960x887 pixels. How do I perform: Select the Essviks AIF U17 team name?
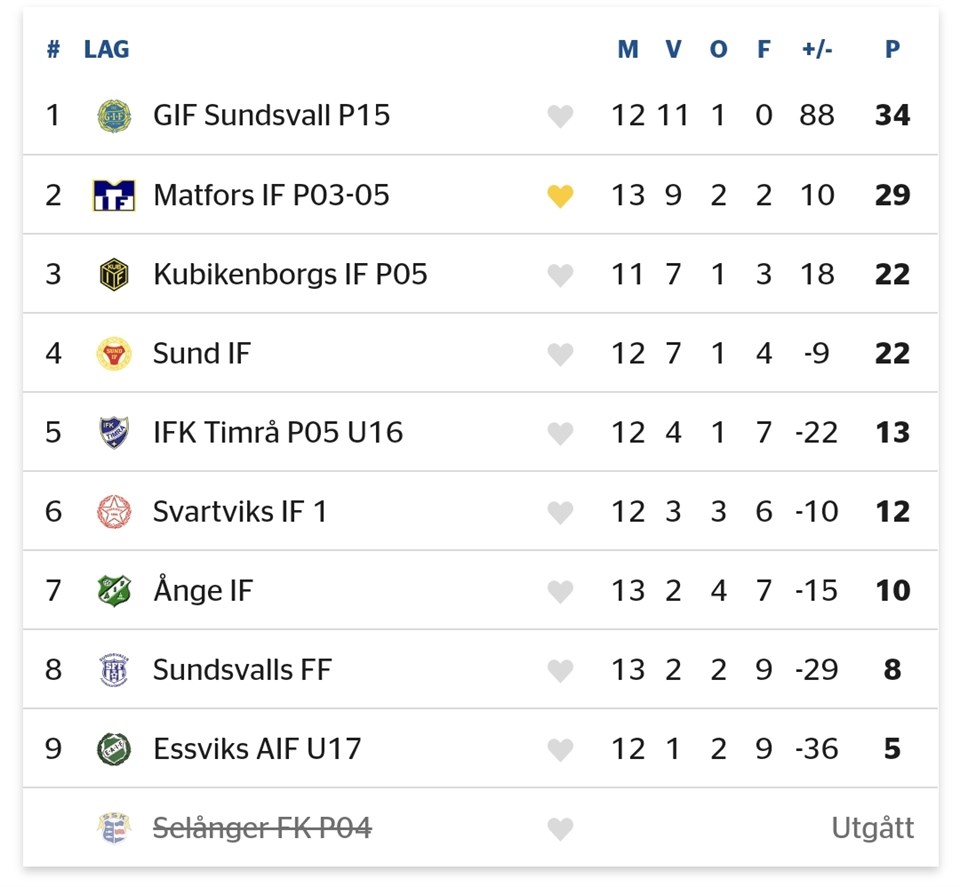[x=256, y=748]
